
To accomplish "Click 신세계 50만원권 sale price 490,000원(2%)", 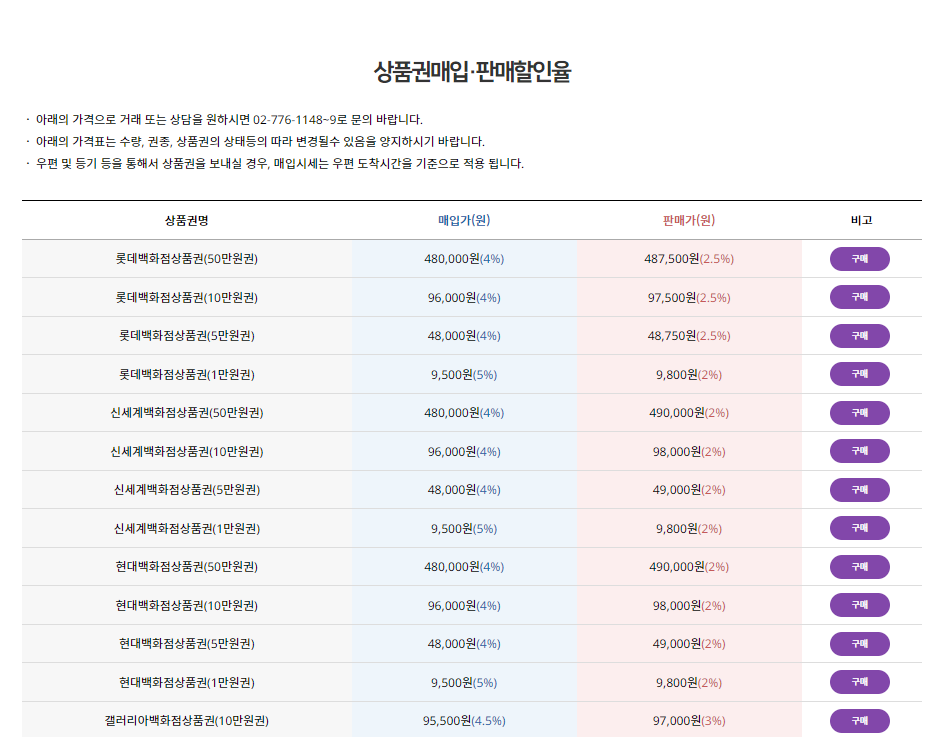I will 689,413.
